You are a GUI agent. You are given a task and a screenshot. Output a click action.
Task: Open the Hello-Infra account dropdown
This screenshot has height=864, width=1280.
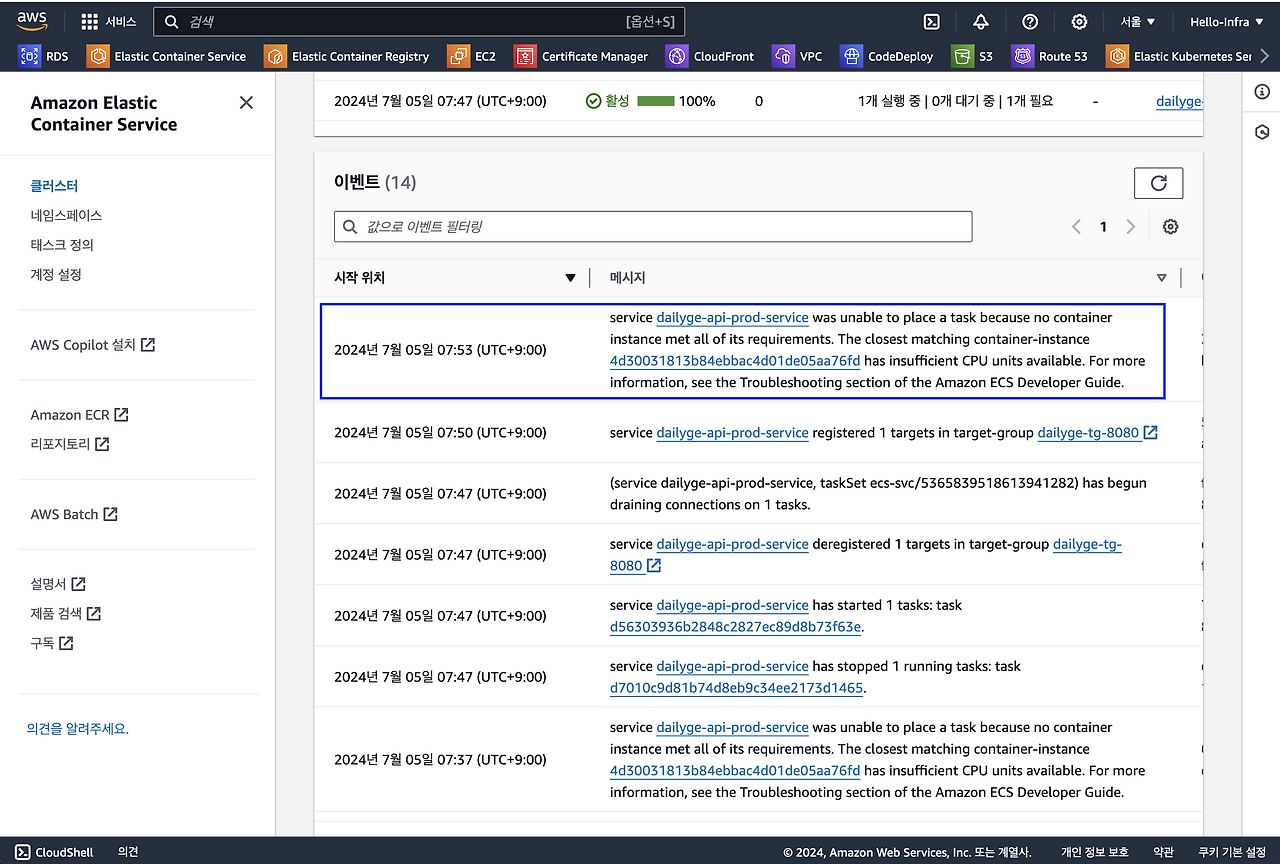pyautogui.click(x=1227, y=21)
